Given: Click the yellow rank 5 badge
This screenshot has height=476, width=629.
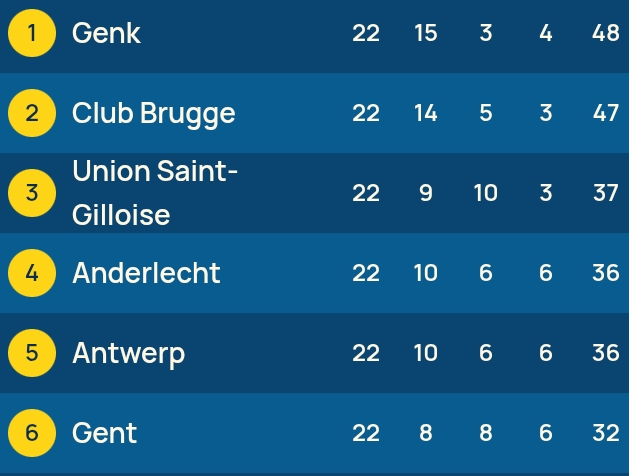Looking at the screenshot, I should tap(32, 353).
